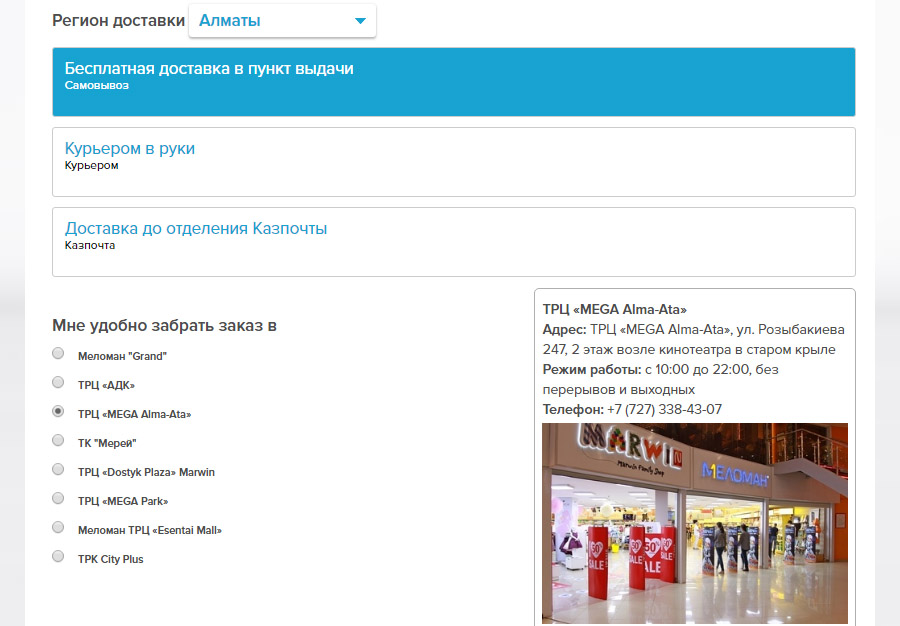
Task: Click the dropdown arrow next to Алматы
Action: (x=360, y=21)
